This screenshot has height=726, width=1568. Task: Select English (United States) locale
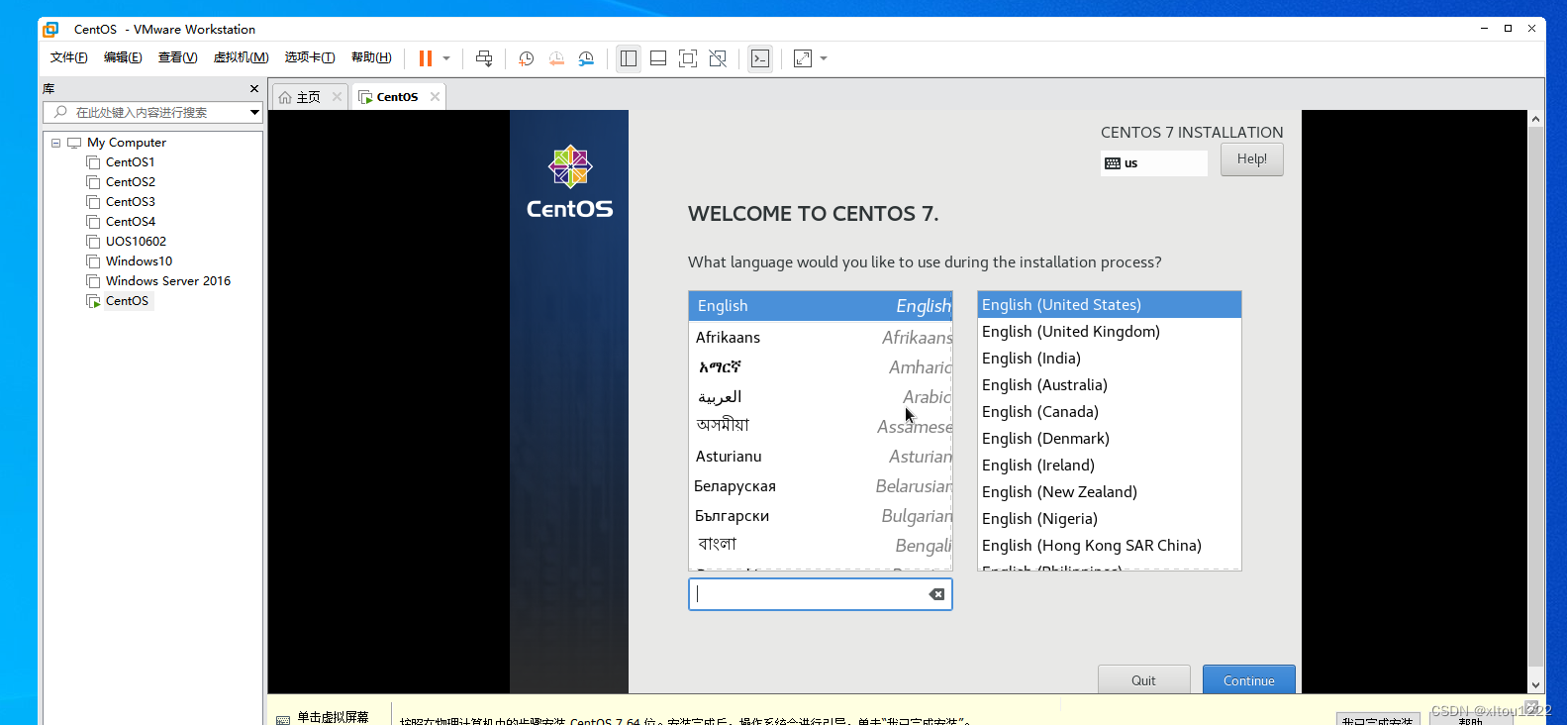coord(1109,305)
